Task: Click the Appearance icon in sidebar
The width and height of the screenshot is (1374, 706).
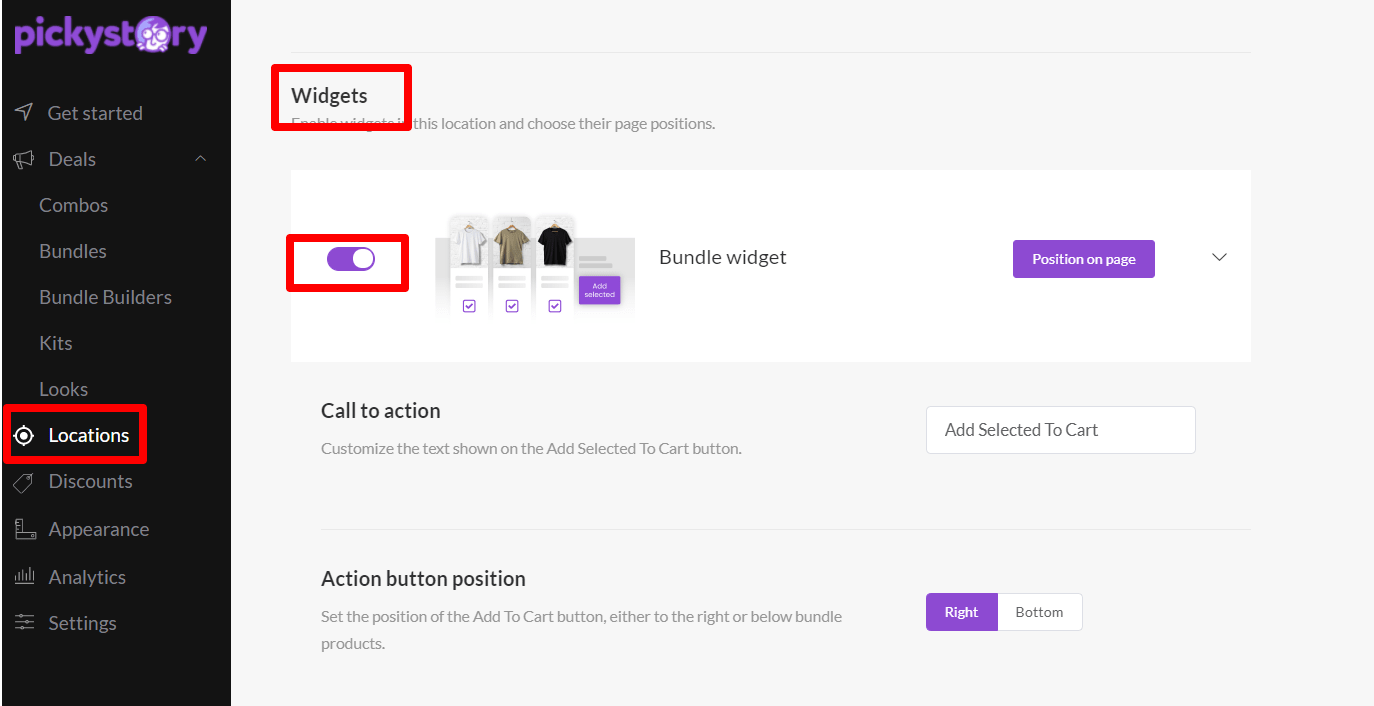Action: pyautogui.click(x=24, y=529)
